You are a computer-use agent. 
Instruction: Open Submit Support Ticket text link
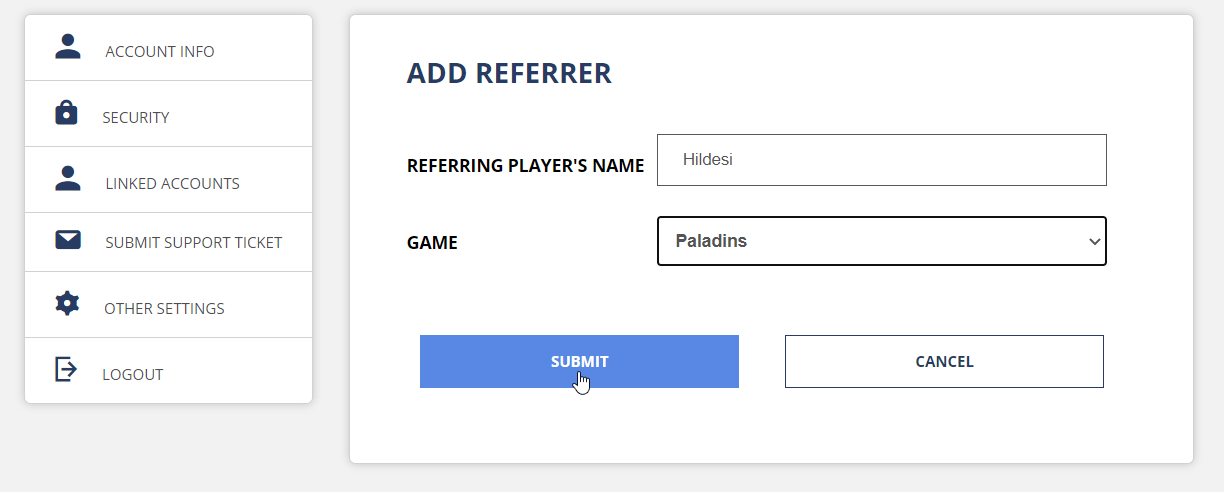(193, 242)
